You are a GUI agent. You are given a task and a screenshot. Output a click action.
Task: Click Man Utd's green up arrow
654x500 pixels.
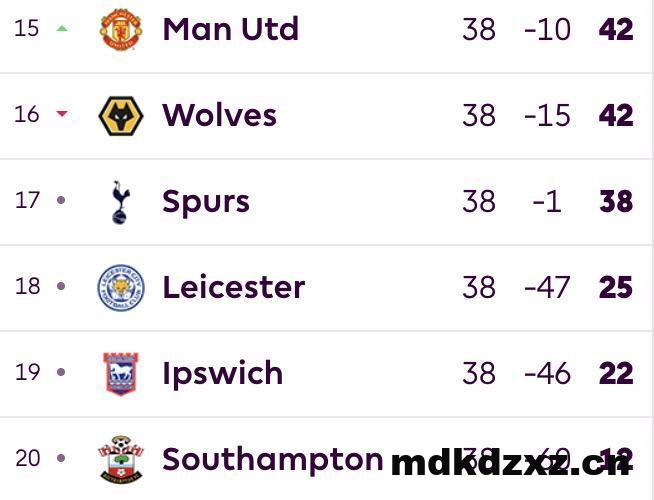point(62,28)
